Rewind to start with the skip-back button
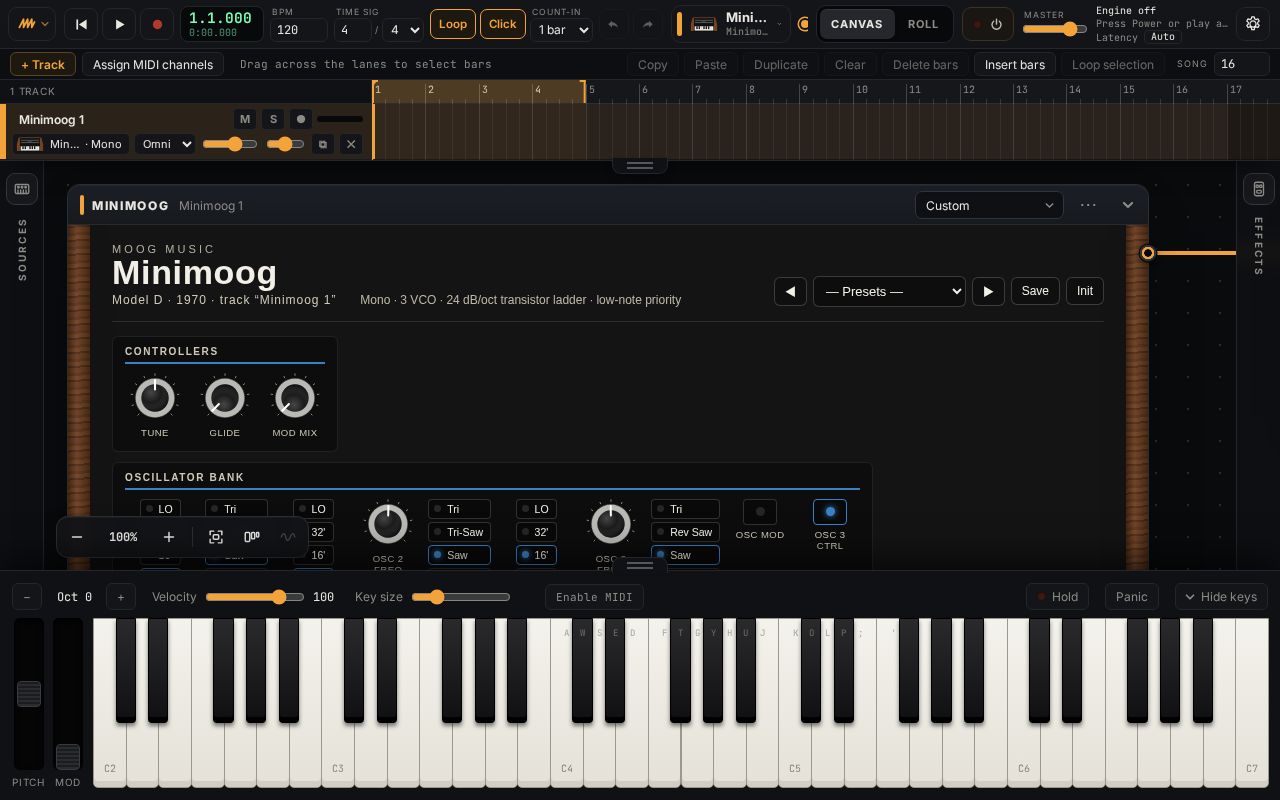The height and width of the screenshot is (800, 1280). tap(82, 24)
